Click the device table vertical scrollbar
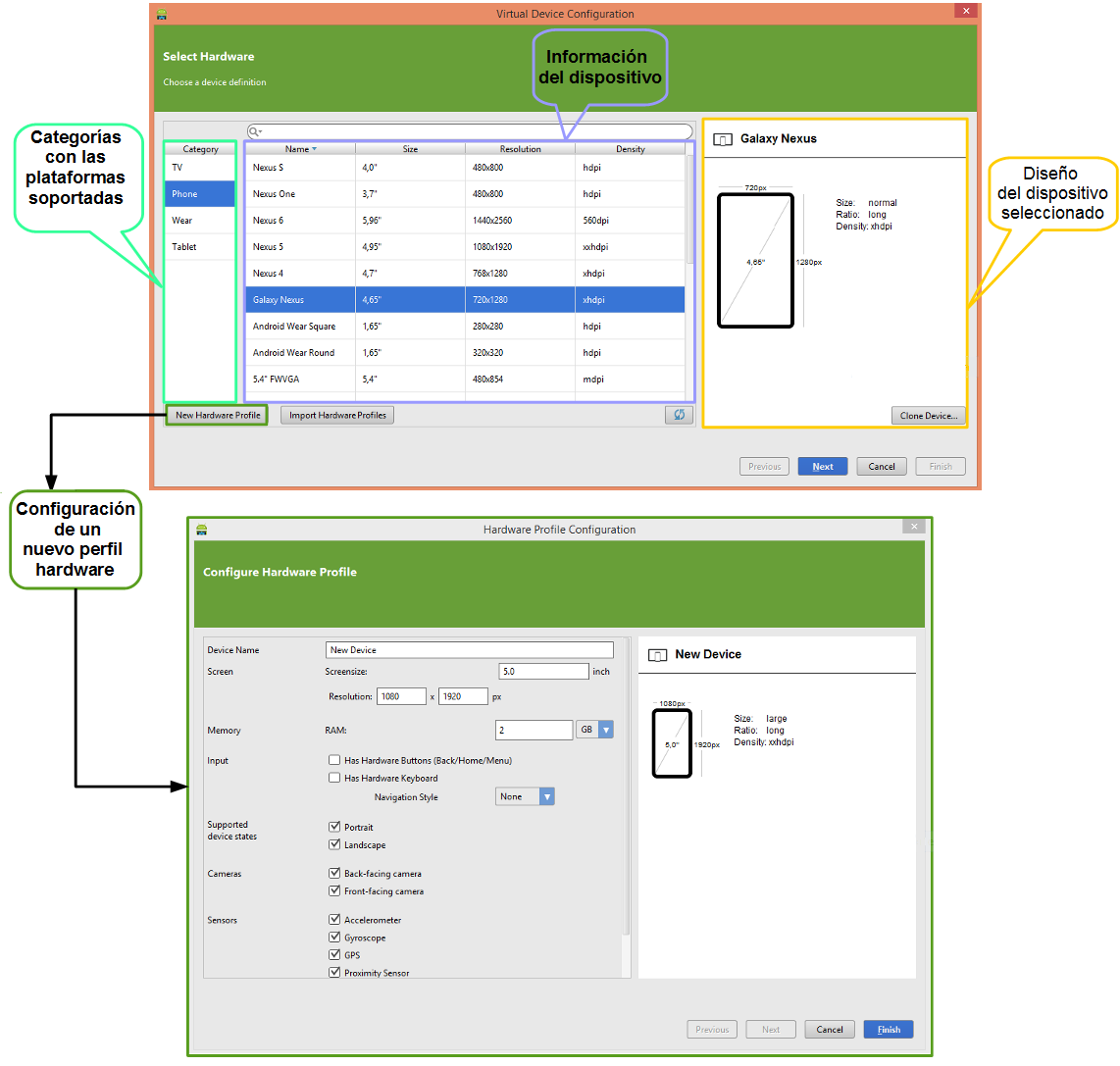1120x1066 pixels. 689,209
